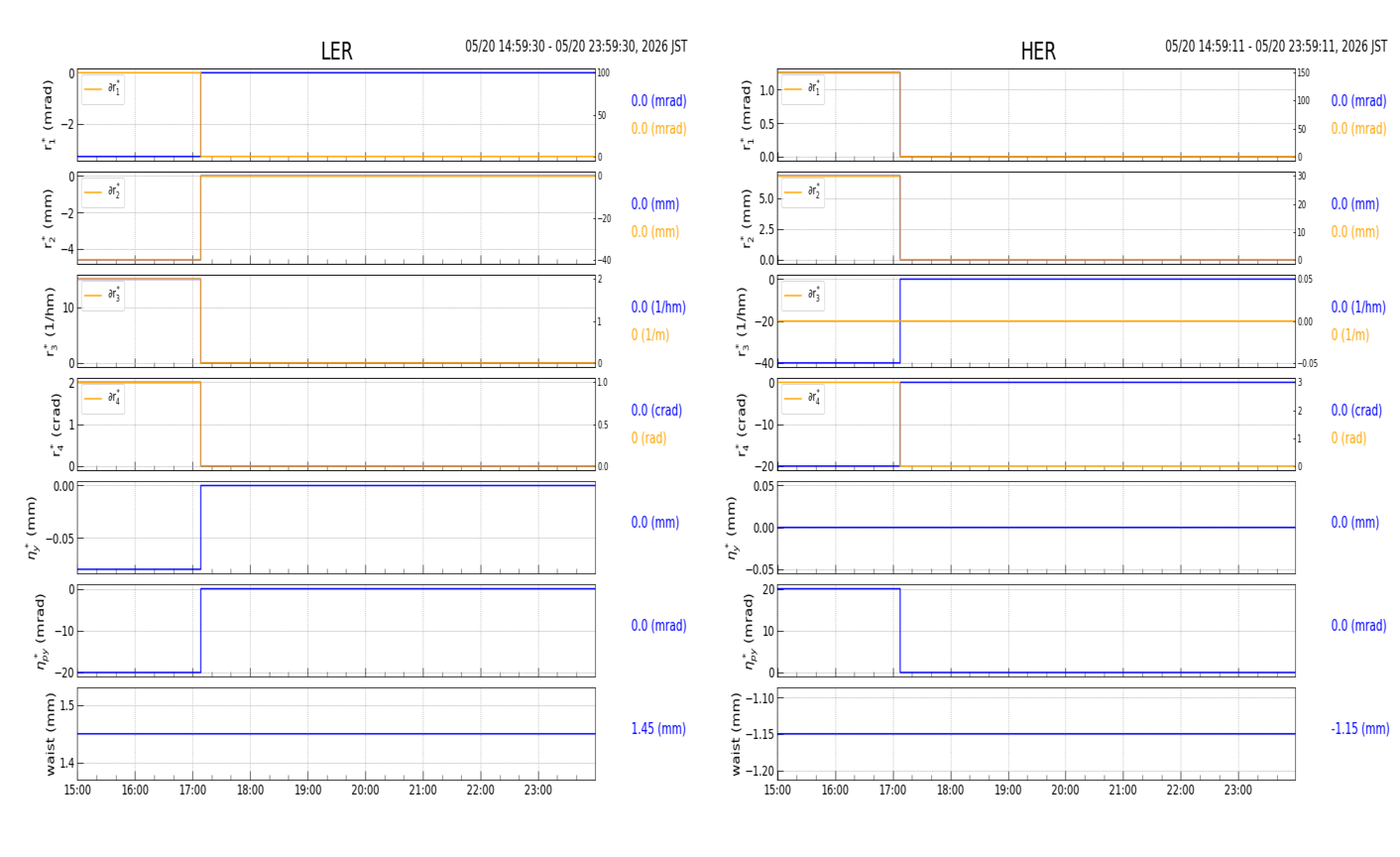Viewport: 1400px width, 857px height.
Task: Select the LER time range text ending 23:59:30
Action: (576, 47)
